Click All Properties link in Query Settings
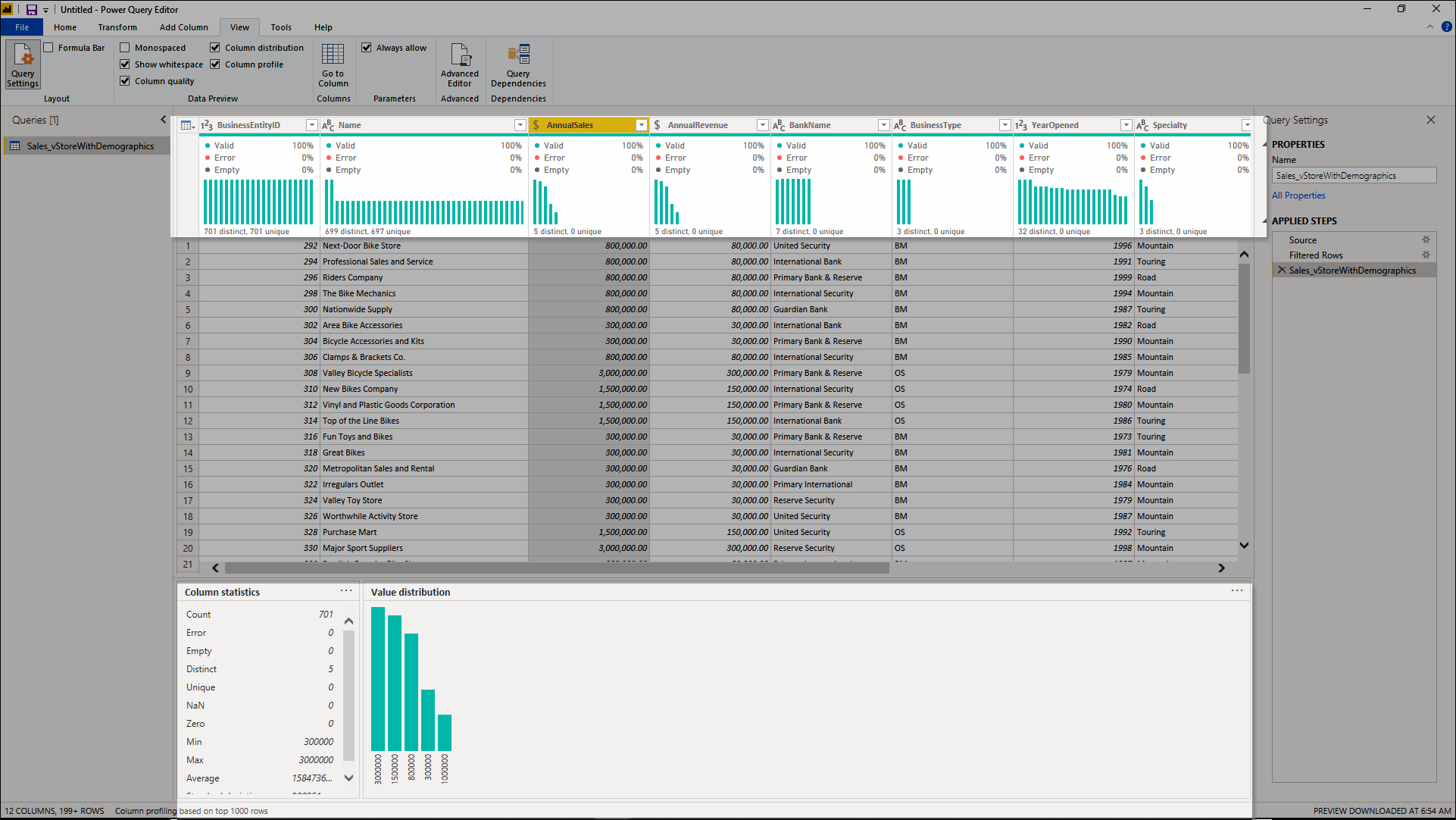The width and height of the screenshot is (1456, 820). coord(1298,195)
